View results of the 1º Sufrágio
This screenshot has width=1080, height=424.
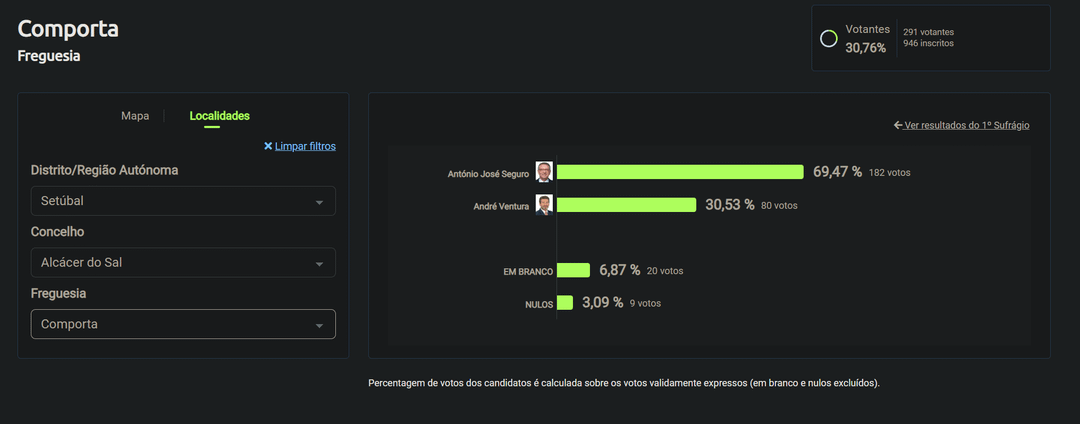(x=966, y=126)
